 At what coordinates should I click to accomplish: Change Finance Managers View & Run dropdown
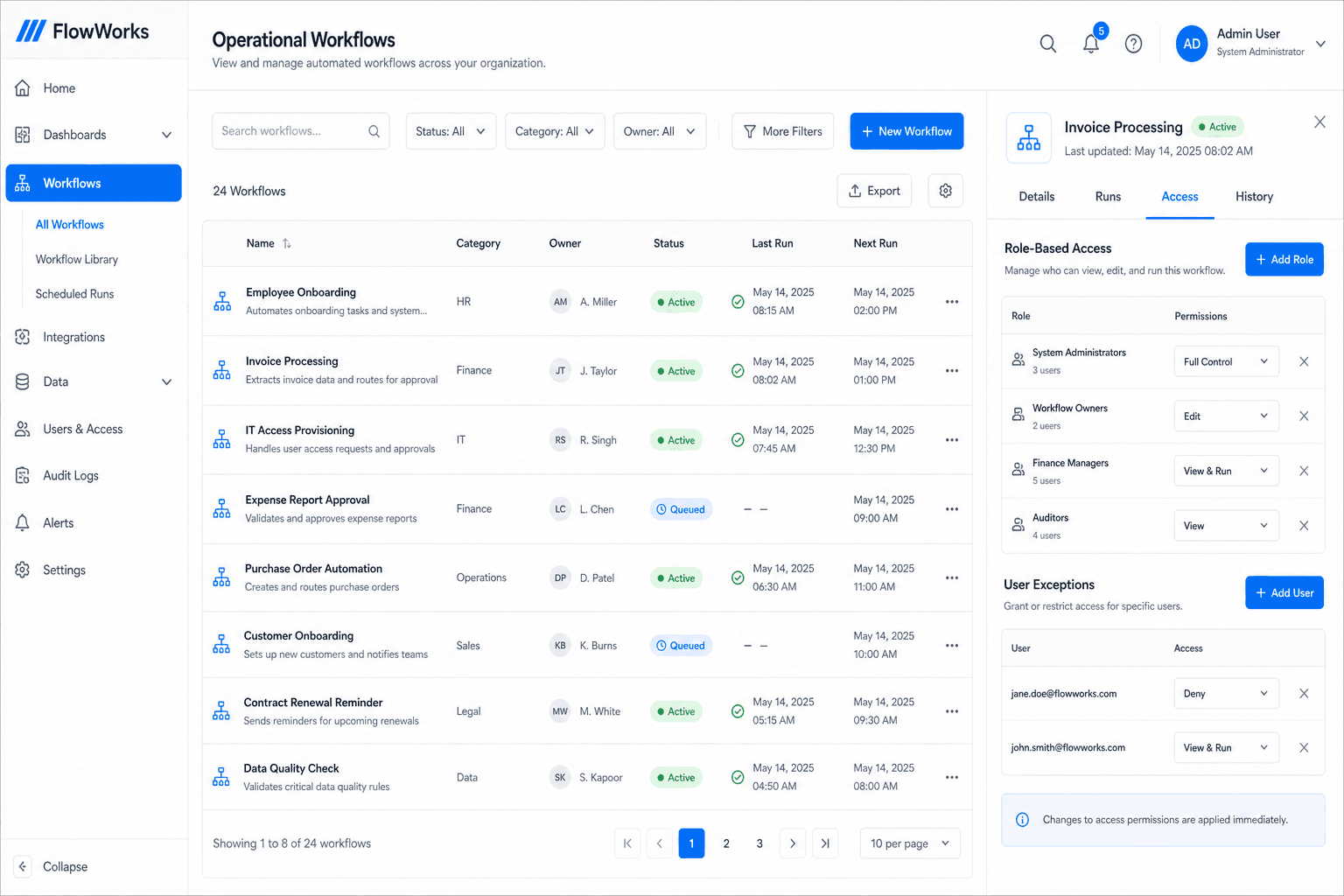1226,471
